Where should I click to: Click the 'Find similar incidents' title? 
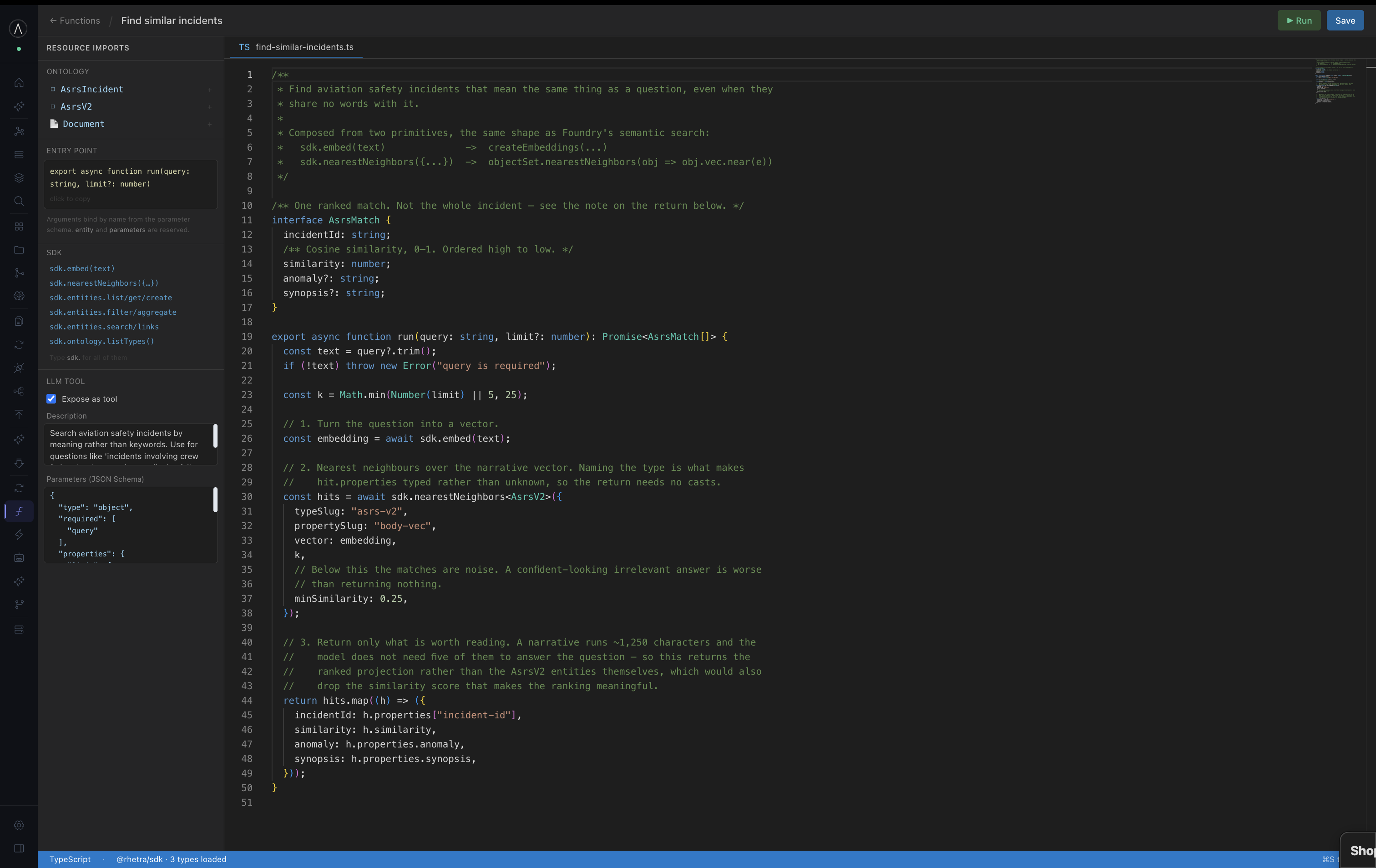coord(172,20)
